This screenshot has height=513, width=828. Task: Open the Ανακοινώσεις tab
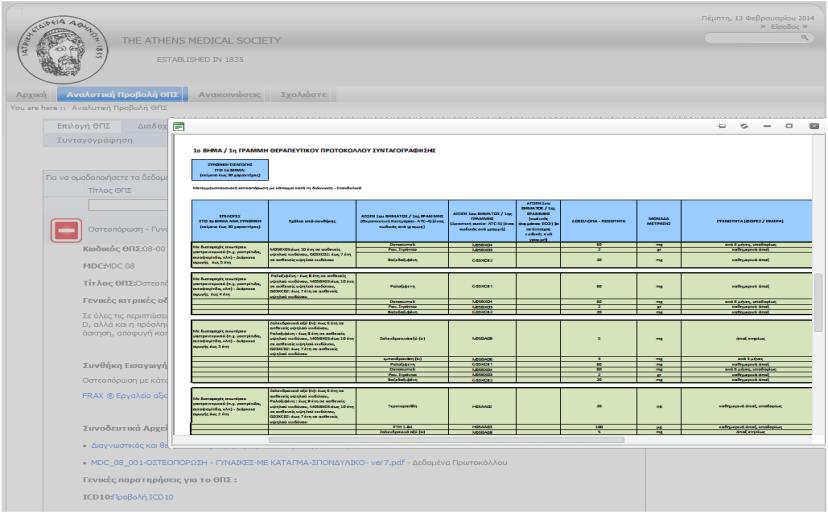[229, 95]
